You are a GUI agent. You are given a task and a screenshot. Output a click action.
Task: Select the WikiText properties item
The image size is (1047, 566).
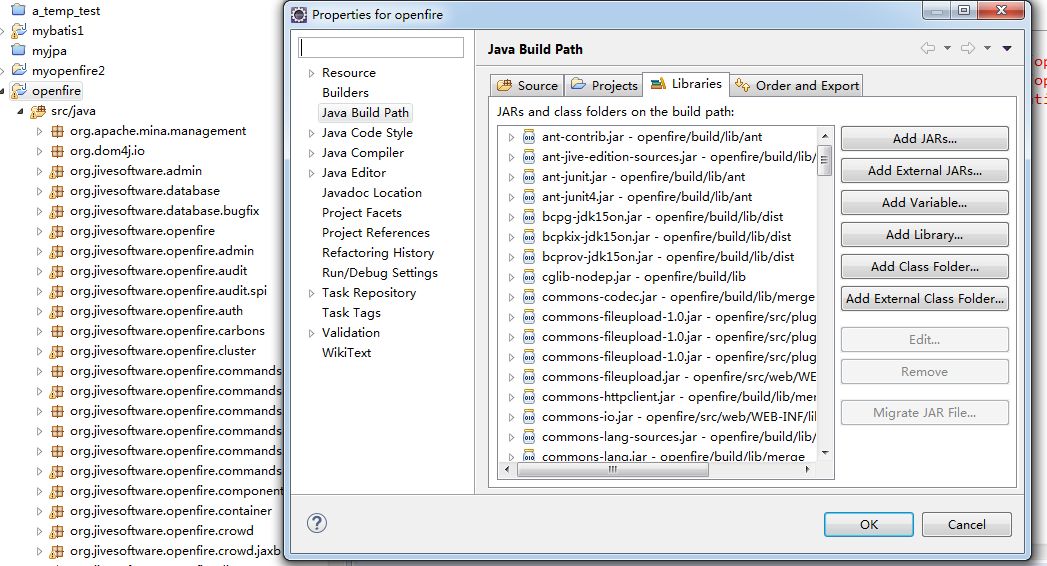tap(347, 353)
